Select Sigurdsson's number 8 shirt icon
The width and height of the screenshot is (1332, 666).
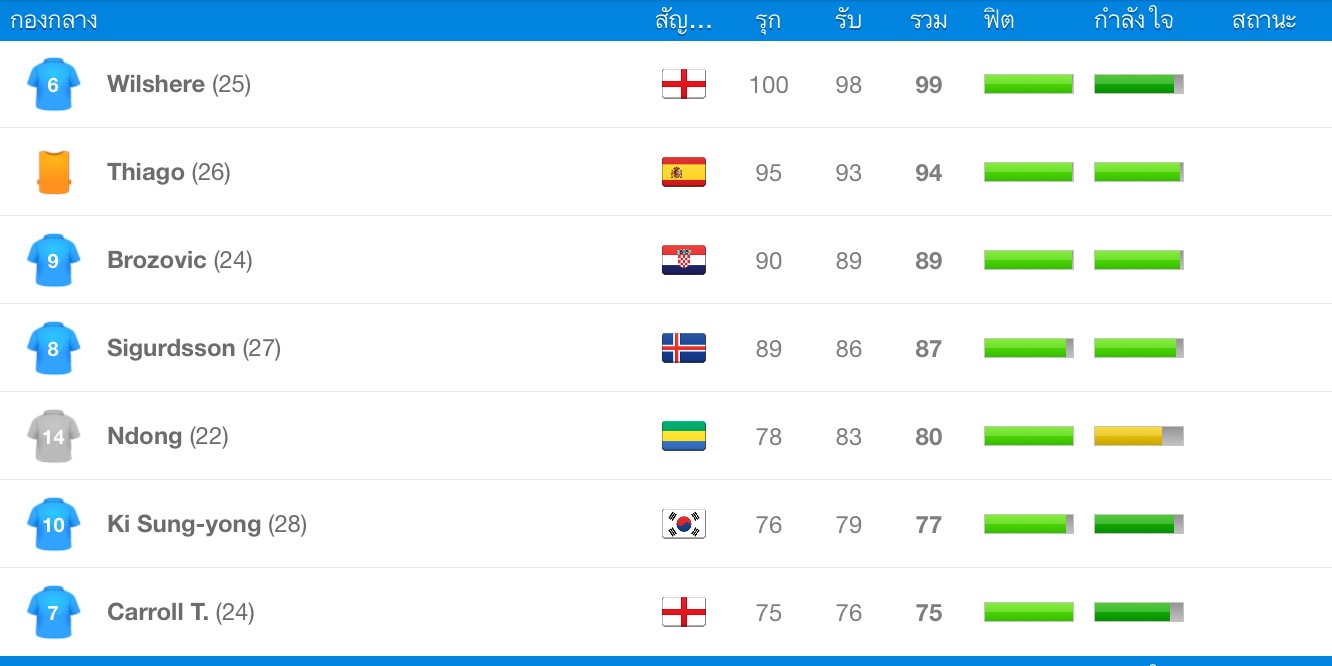click(x=53, y=348)
